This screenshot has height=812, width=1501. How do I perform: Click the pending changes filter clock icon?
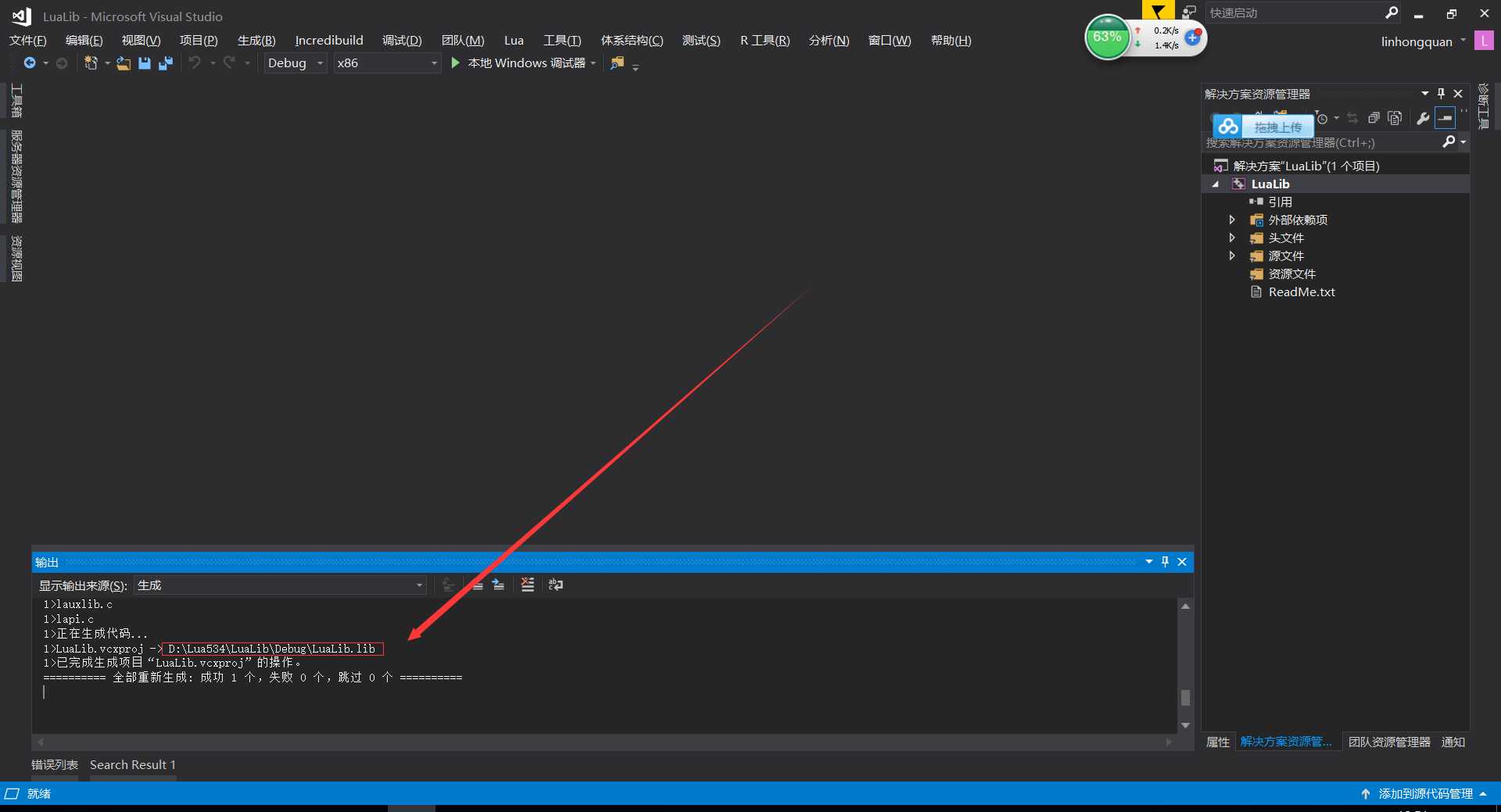1322,118
